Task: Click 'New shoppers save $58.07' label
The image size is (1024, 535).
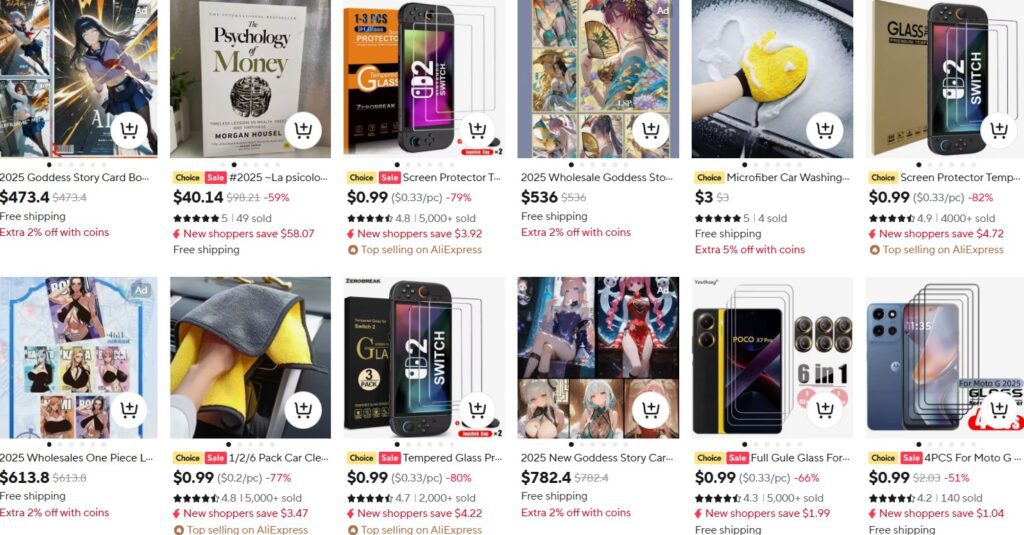Action: click(248, 233)
